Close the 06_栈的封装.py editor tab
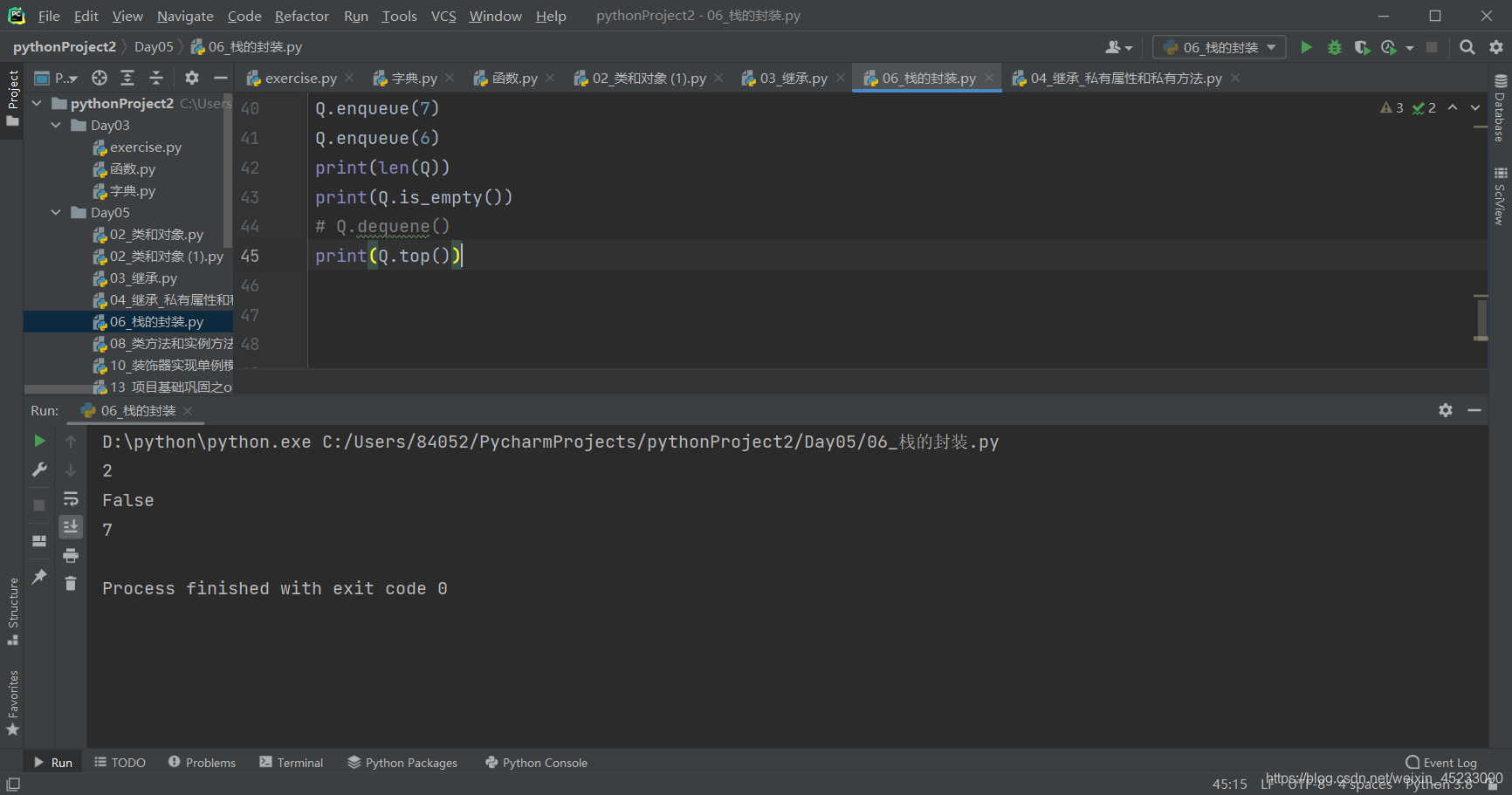The image size is (1512, 795). click(989, 78)
